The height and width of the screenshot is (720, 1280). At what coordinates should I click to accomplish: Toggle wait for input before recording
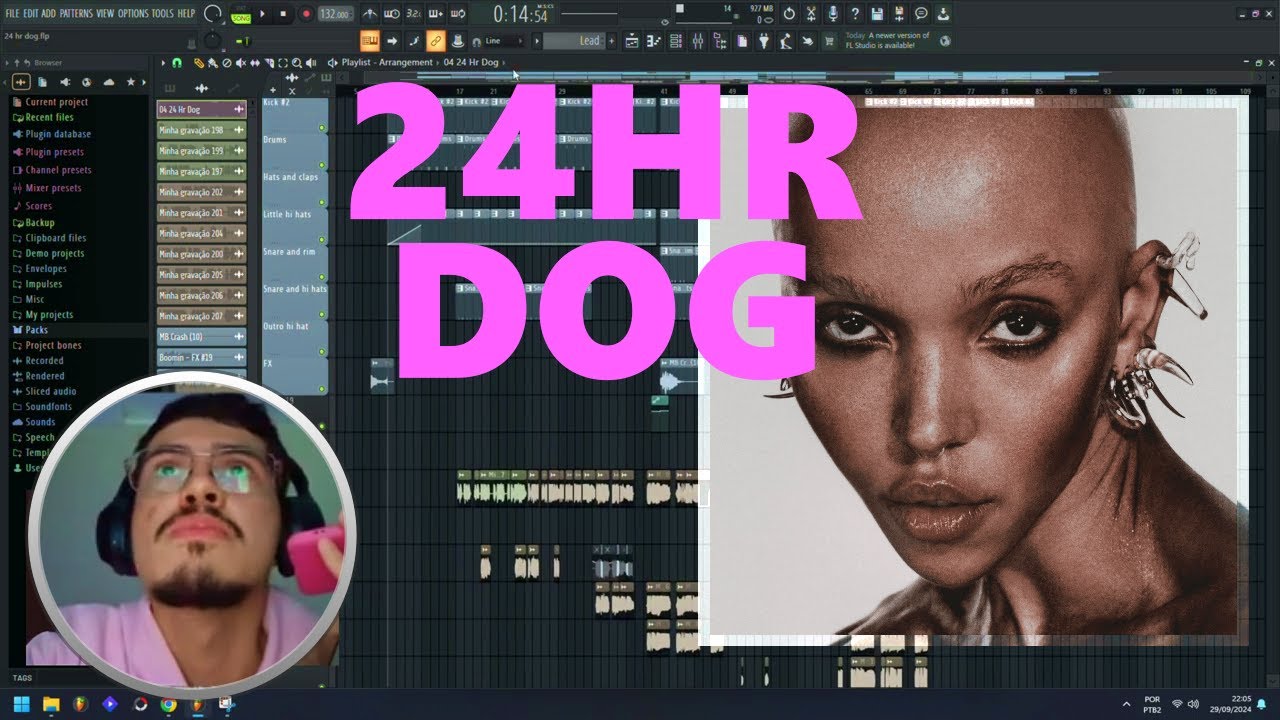(x=392, y=14)
